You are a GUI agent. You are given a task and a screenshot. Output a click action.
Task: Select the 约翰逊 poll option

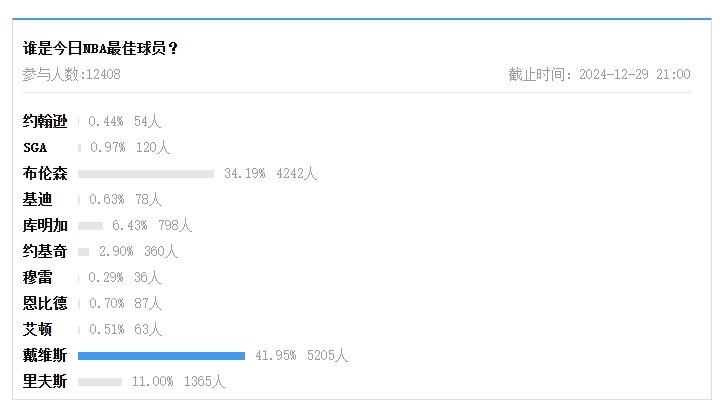[45, 121]
